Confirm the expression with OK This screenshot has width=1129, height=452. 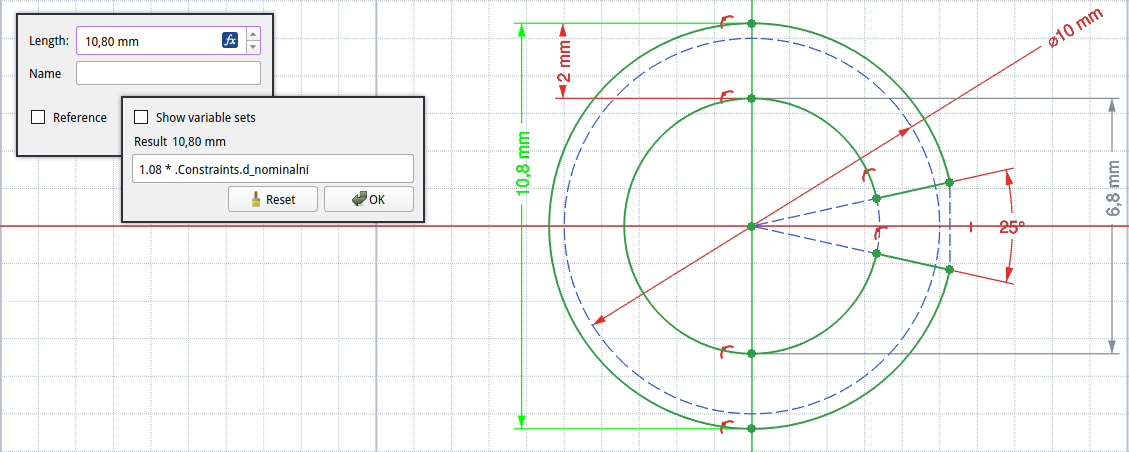pyautogui.click(x=368, y=199)
